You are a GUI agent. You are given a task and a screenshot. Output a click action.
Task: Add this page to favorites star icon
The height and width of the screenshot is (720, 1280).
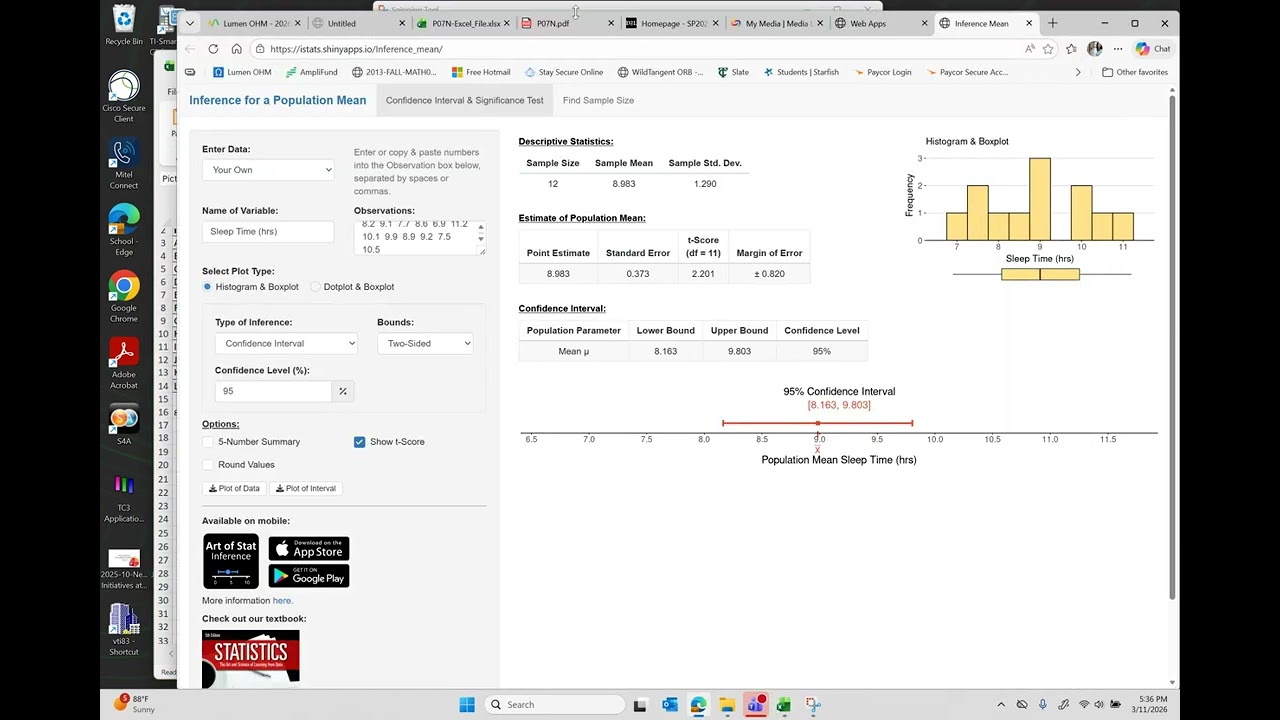point(1048,48)
